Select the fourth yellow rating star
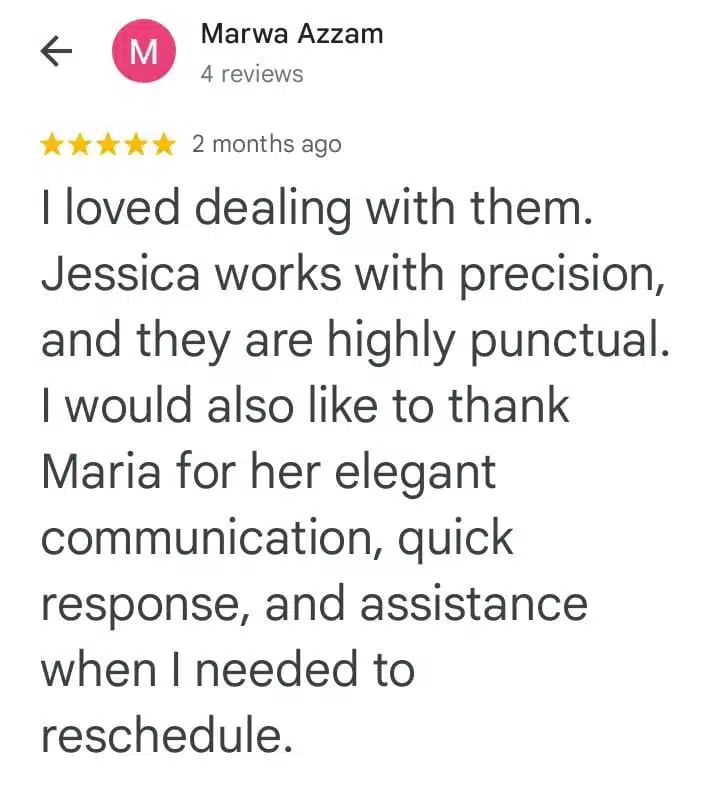Viewport: 720px width, 804px height. (x=136, y=144)
